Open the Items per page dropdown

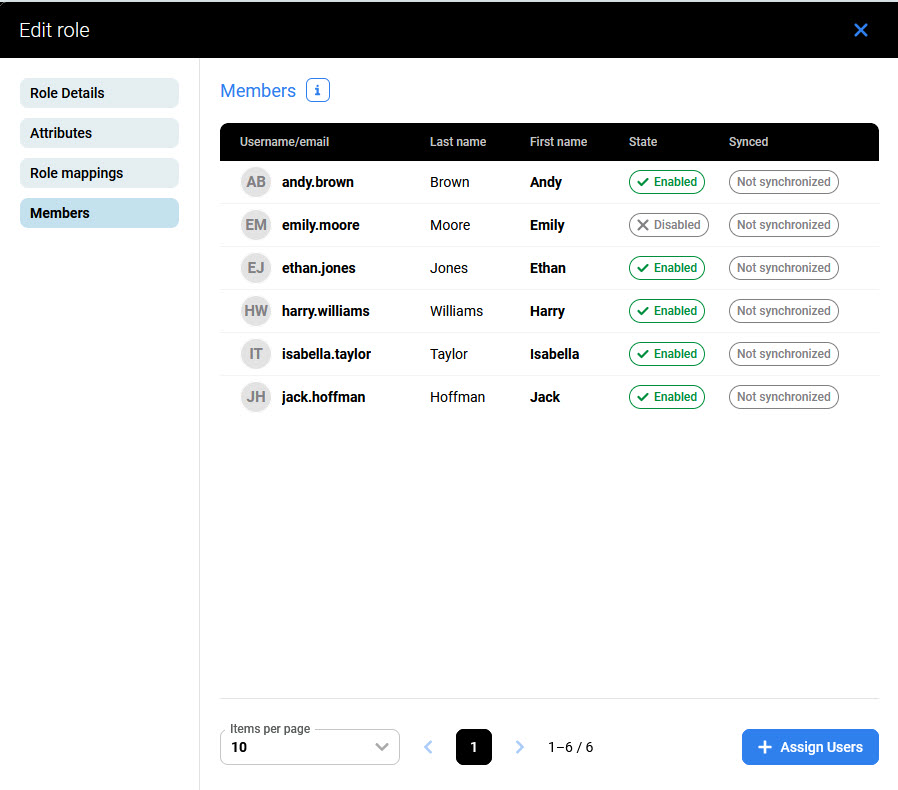(309, 747)
